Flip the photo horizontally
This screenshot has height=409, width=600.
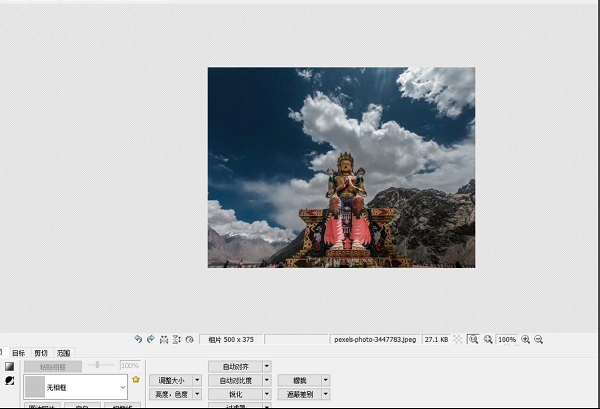tap(164, 339)
